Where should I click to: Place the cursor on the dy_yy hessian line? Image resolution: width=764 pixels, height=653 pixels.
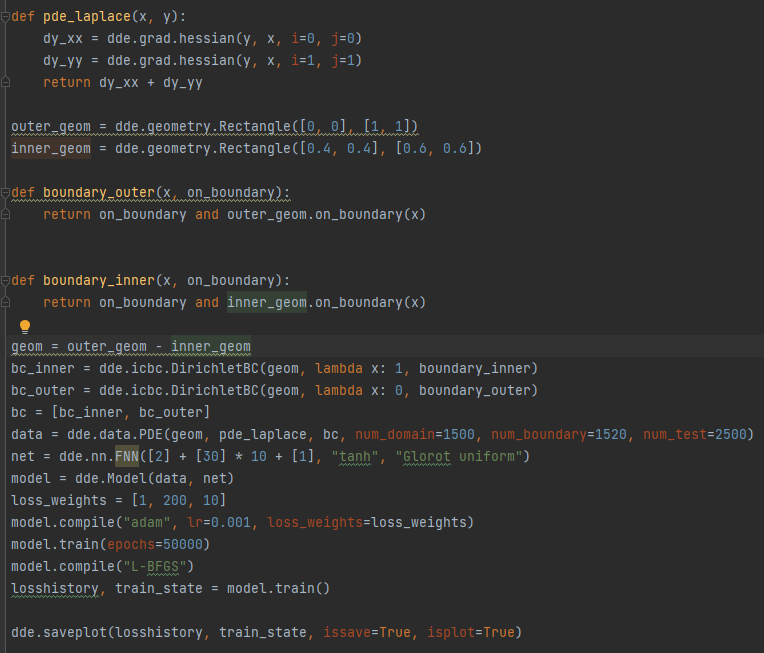[202, 60]
